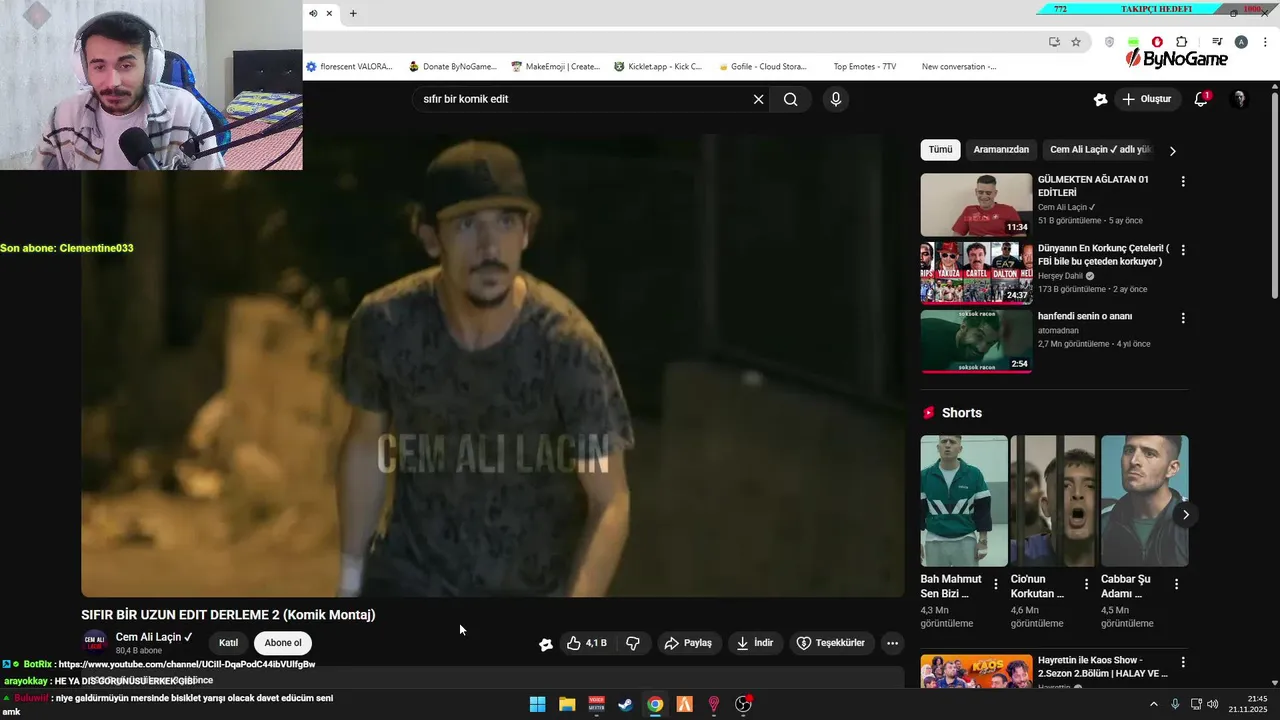Show hidden system tray icons
Image resolution: width=1280 pixels, height=720 pixels.
tap(1153, 704)
